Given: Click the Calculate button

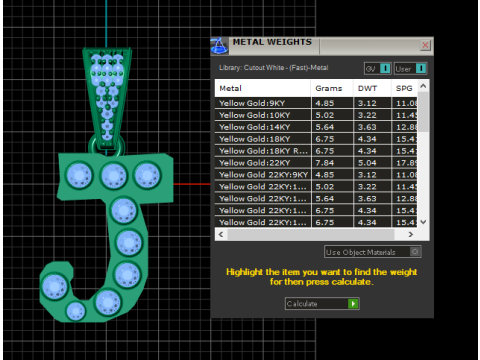Looking at the screenshot, I should pyautogui.click(x=322, y=304).
